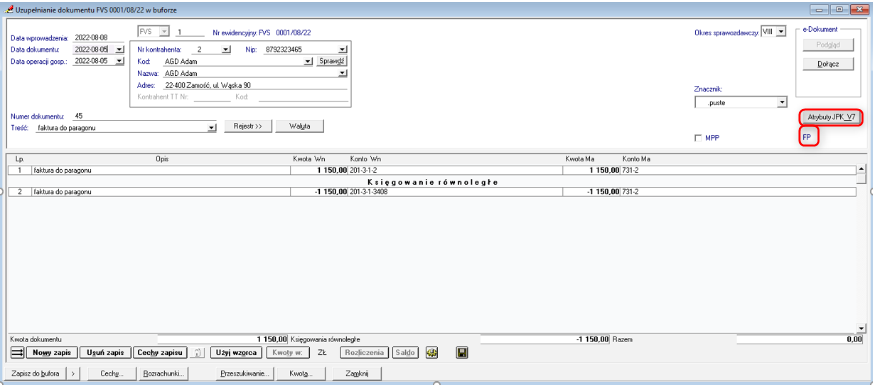Click the Zamknij button
This screenshot has height=385, width=873.
(357, 373)
